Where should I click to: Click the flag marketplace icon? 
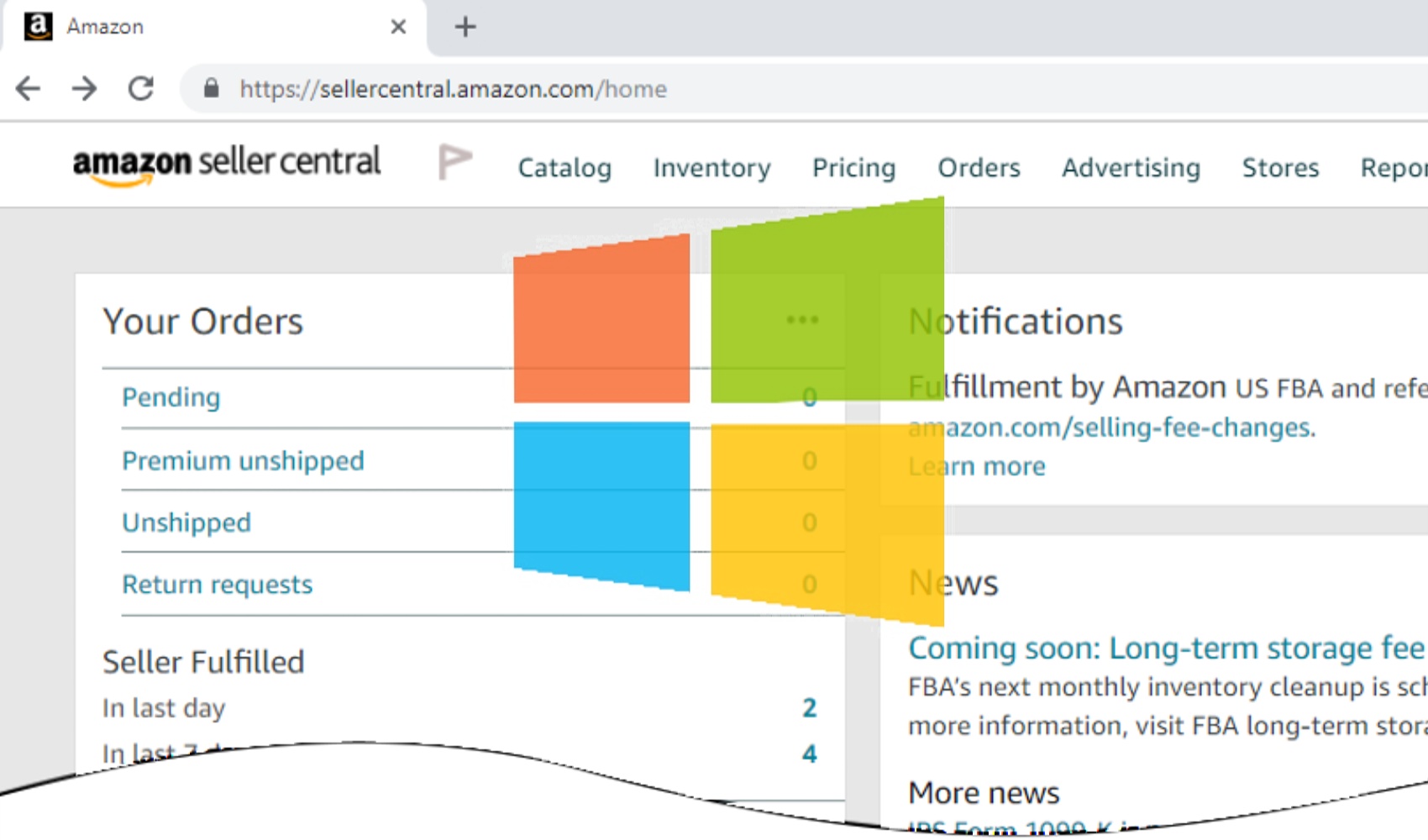454,161
